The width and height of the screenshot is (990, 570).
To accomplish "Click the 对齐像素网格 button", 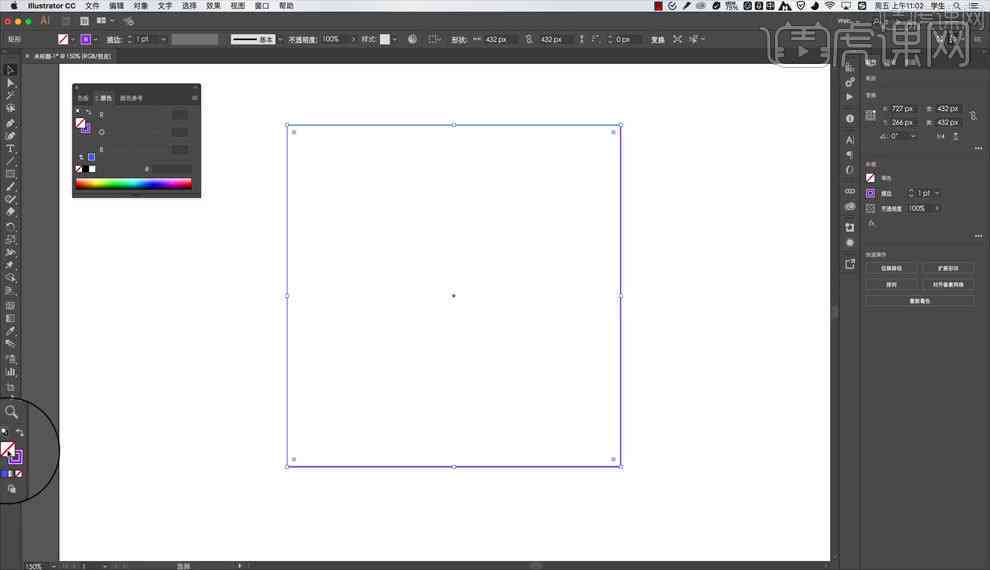I will 948,285.
